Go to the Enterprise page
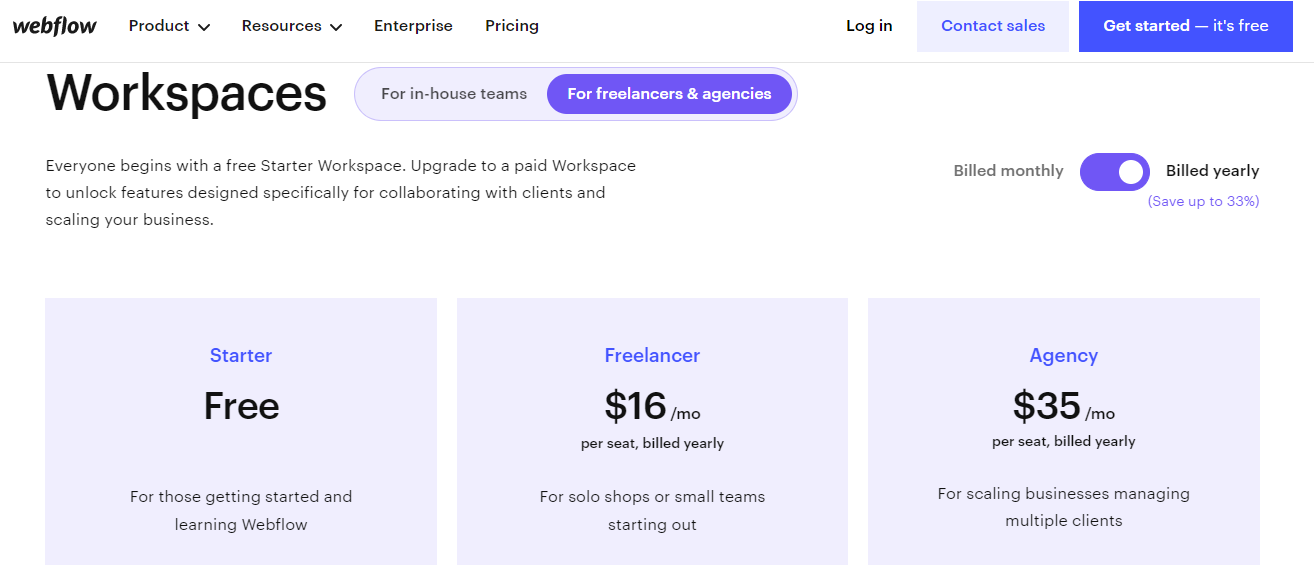The width and height of the screenshot is (1314, 565). tap(413, 26)
